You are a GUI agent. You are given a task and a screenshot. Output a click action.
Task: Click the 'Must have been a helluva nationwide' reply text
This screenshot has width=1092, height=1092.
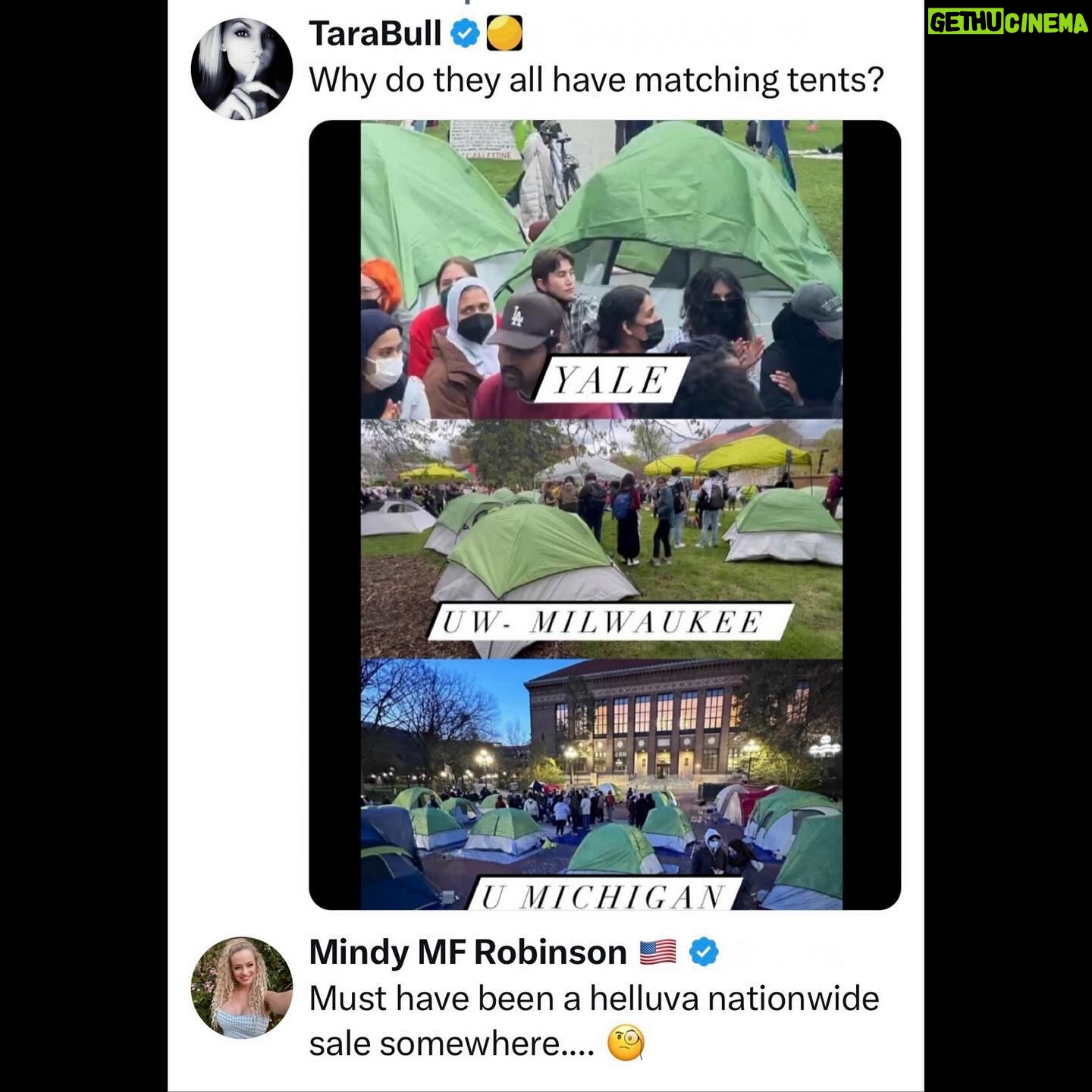tap(594, 998)
